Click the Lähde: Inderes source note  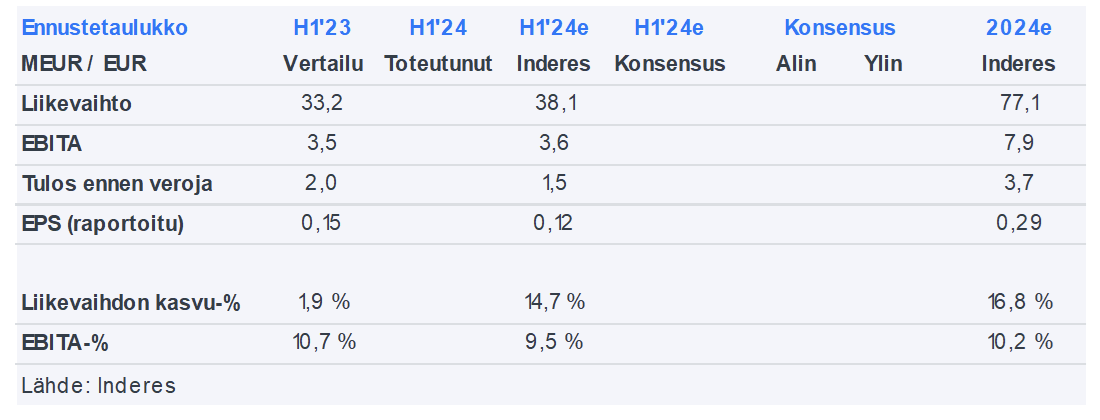tap(98, 386)
